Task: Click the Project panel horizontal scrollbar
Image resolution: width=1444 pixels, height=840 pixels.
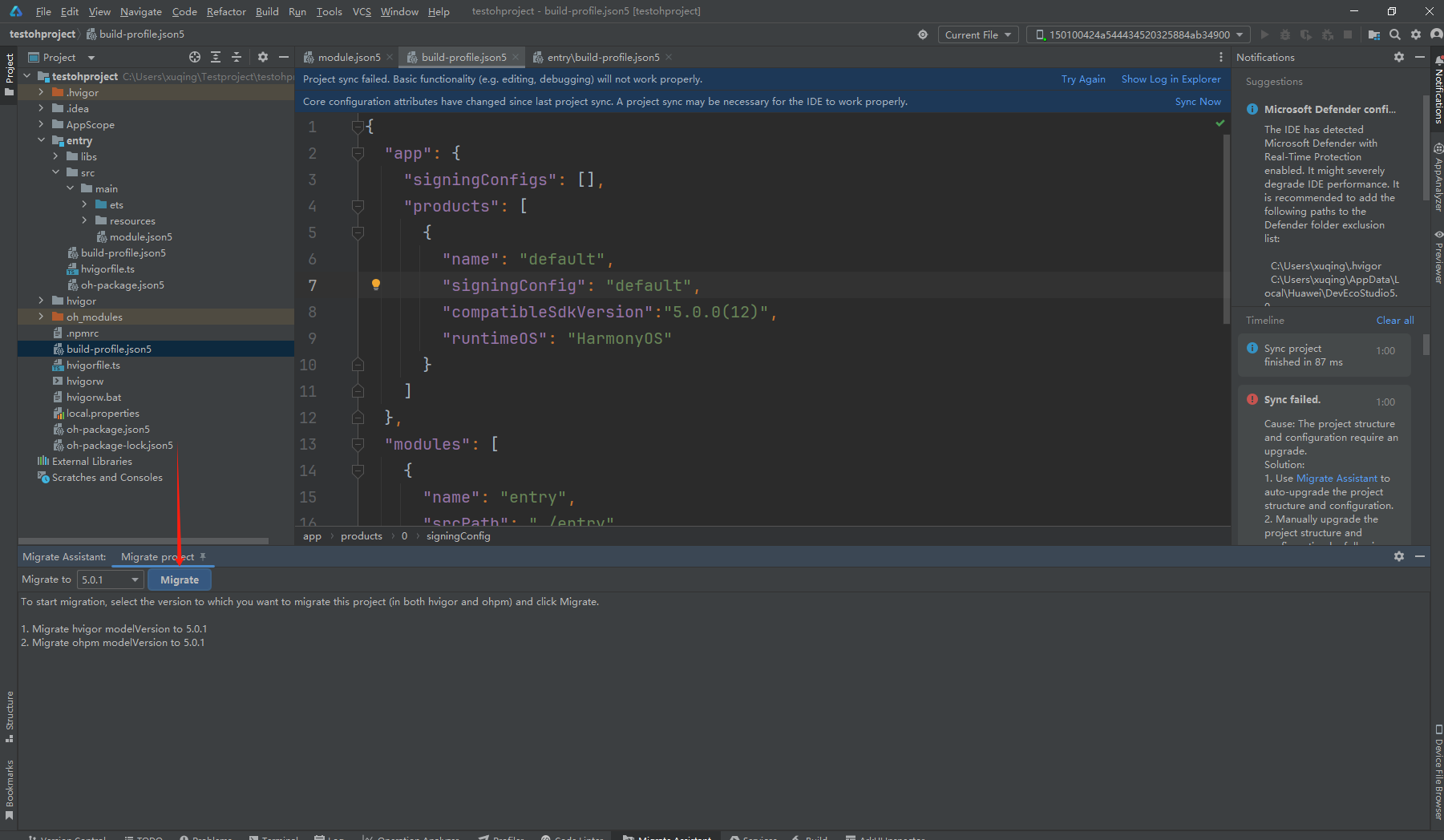Action: click(143, 541)
